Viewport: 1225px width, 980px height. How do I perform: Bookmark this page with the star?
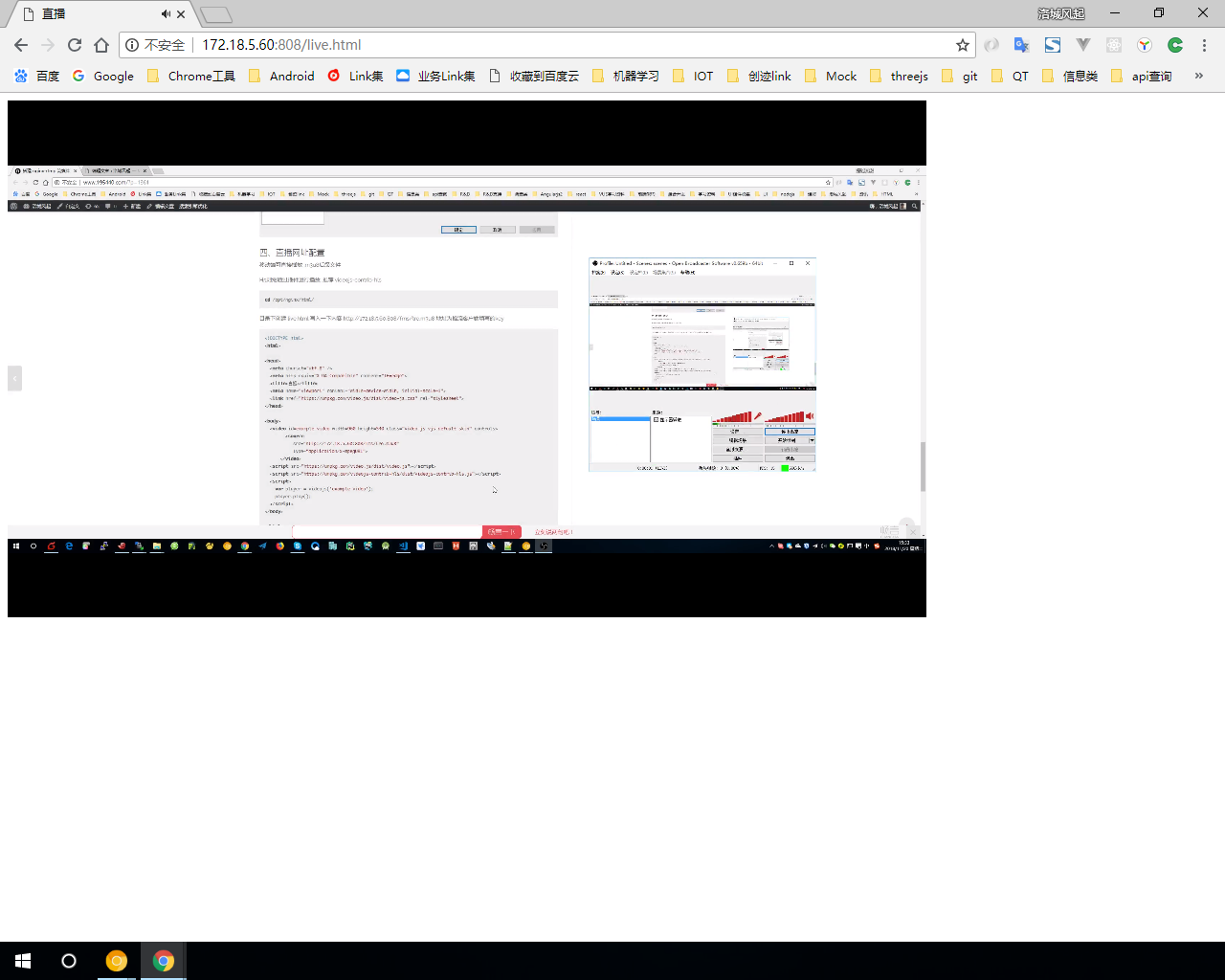[963, 45]
